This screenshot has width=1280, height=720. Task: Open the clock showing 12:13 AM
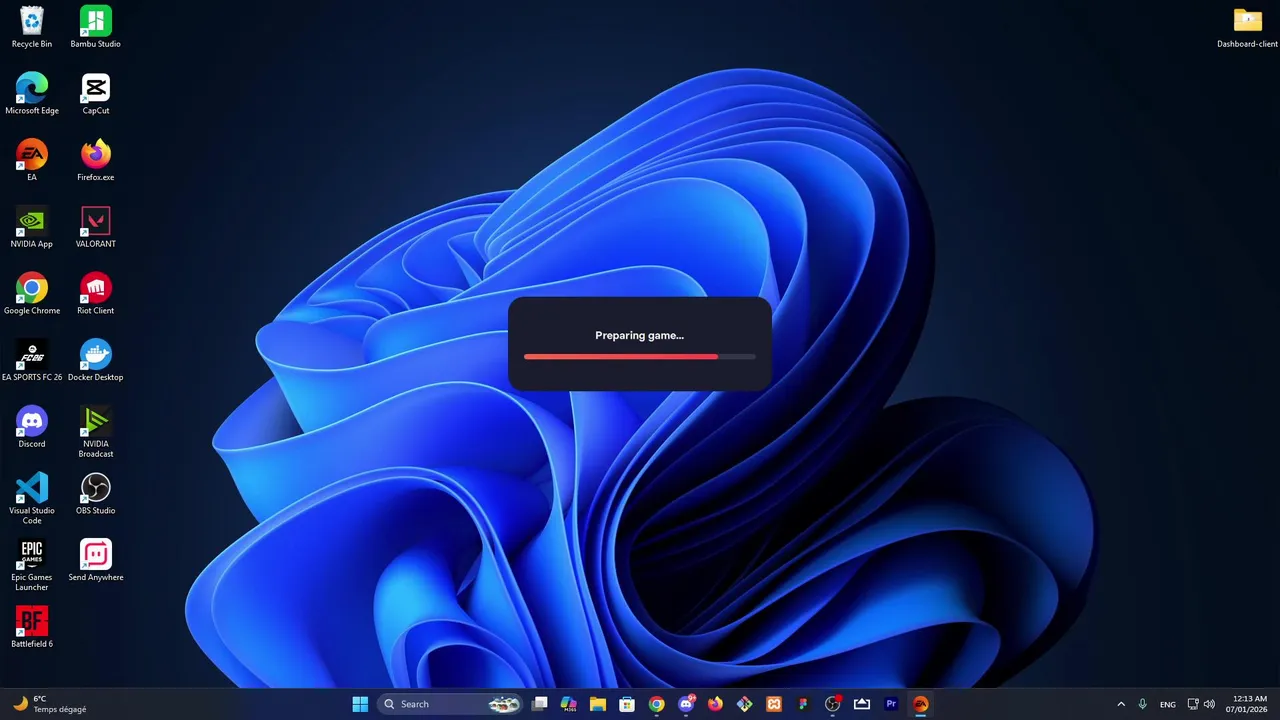coord(1249,704)
